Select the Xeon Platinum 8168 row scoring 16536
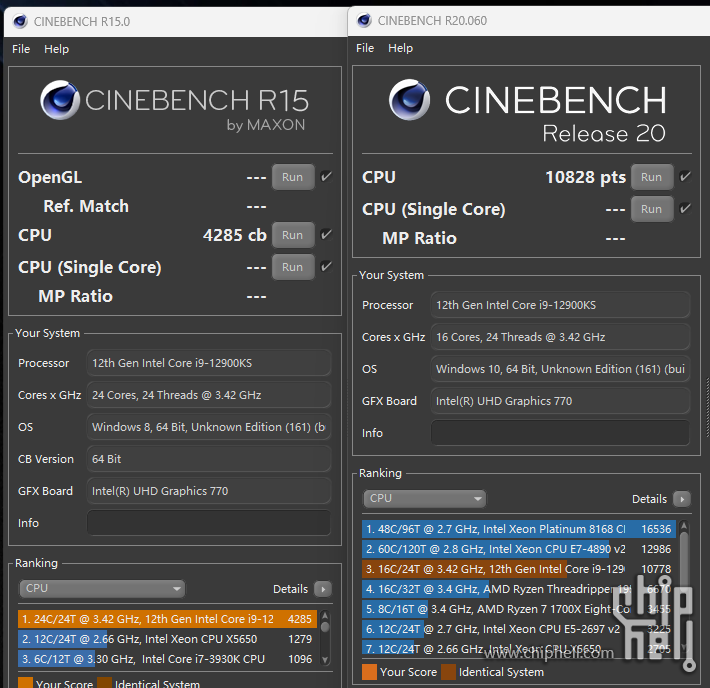The image size is (710, 688). (519, 529)
